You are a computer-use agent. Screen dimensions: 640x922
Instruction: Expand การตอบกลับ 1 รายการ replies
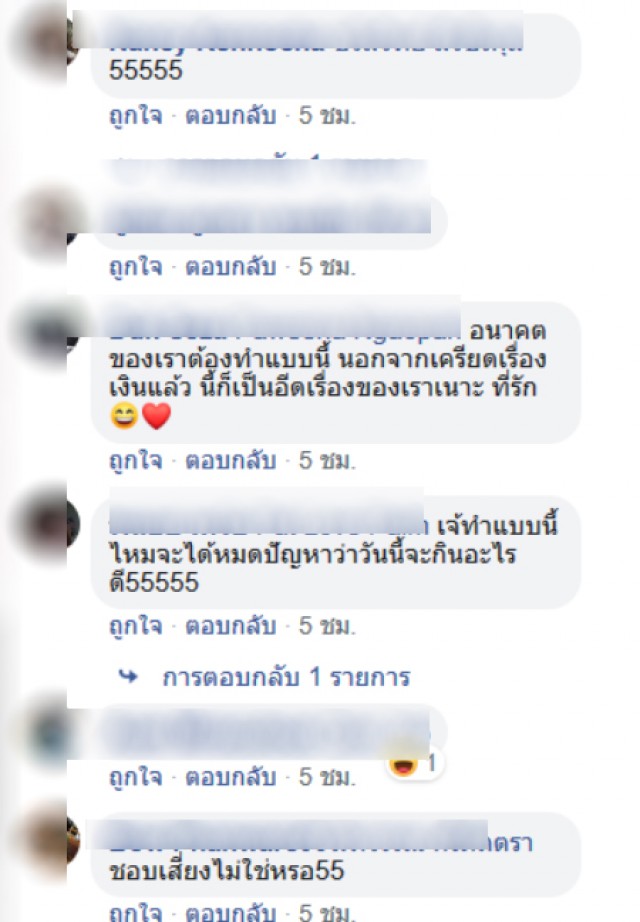coord(286,677)
